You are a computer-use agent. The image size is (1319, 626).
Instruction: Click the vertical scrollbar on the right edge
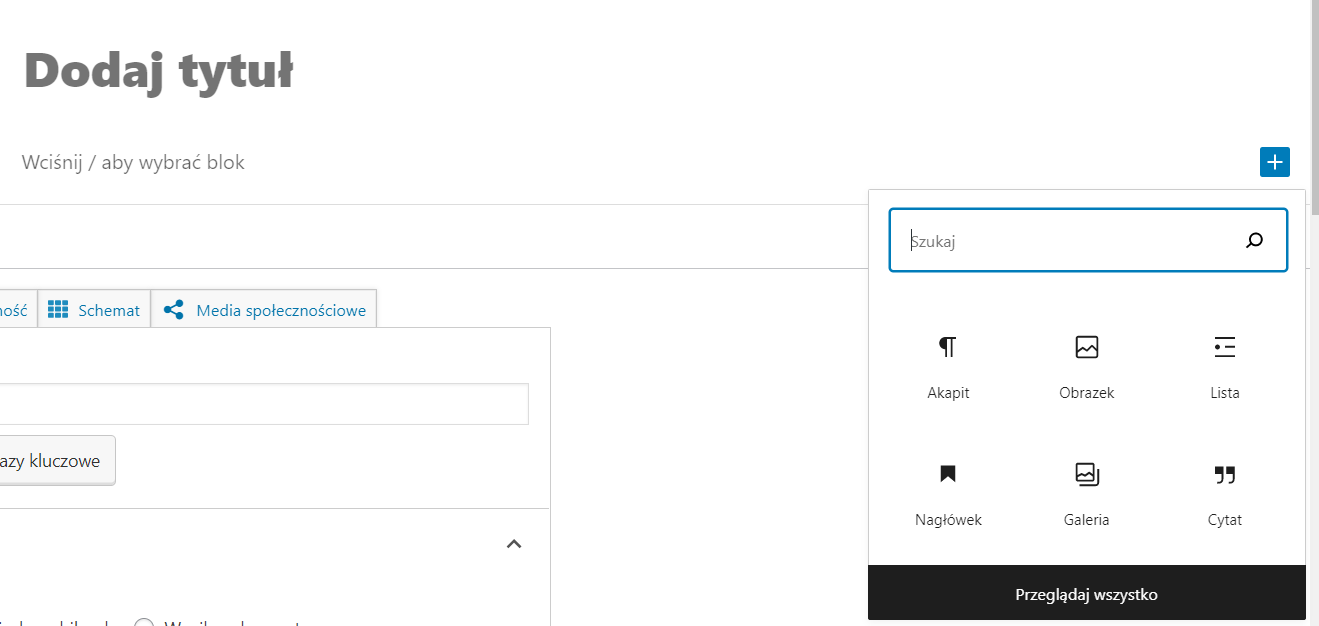click(1313, 100)
